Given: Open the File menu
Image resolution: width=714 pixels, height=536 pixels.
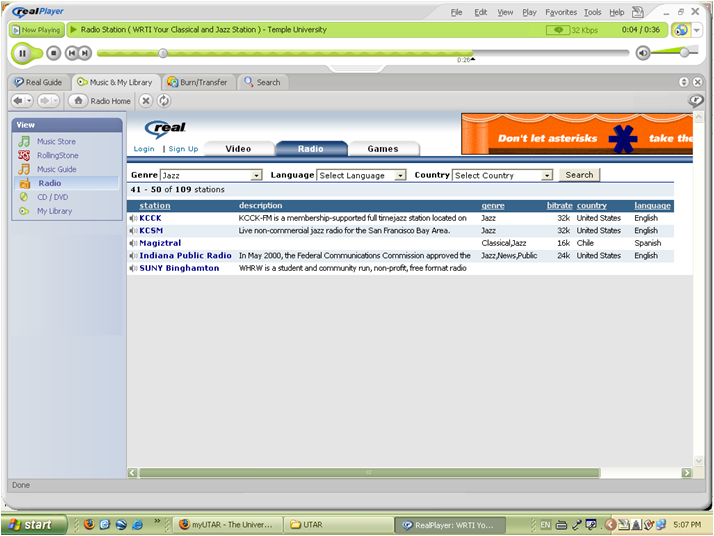Looking at the screenshot, I should coord(456,12).
